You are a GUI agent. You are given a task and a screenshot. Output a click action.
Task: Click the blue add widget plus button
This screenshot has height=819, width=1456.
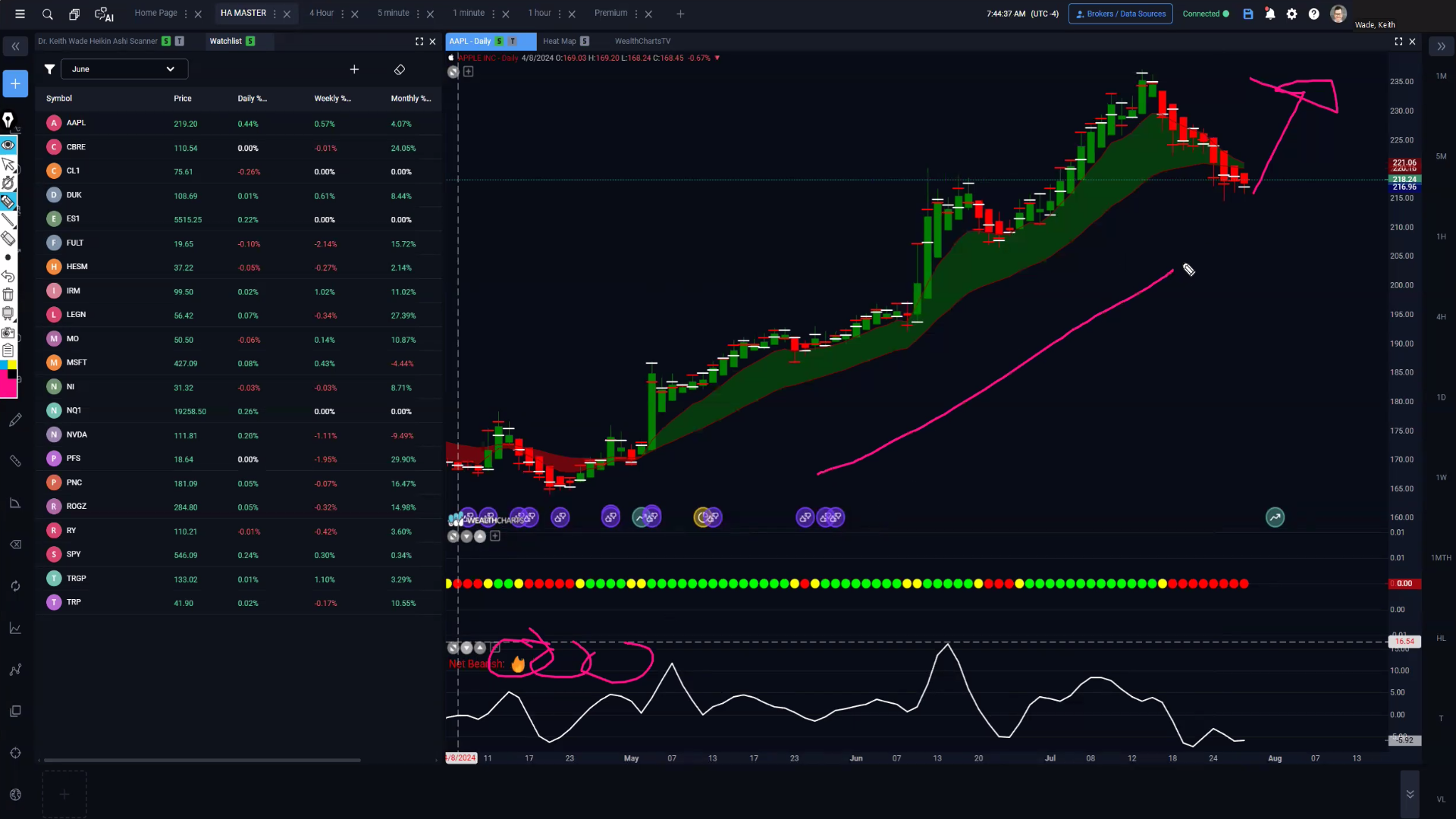point(15,83)
